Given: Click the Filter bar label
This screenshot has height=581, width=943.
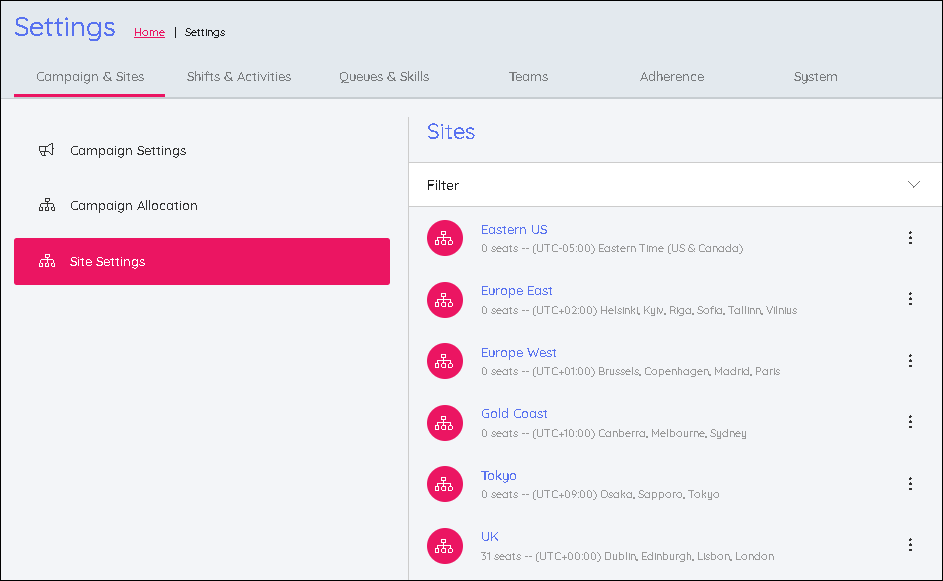Looking at the screenshot, I should click(x=443, y=185).
